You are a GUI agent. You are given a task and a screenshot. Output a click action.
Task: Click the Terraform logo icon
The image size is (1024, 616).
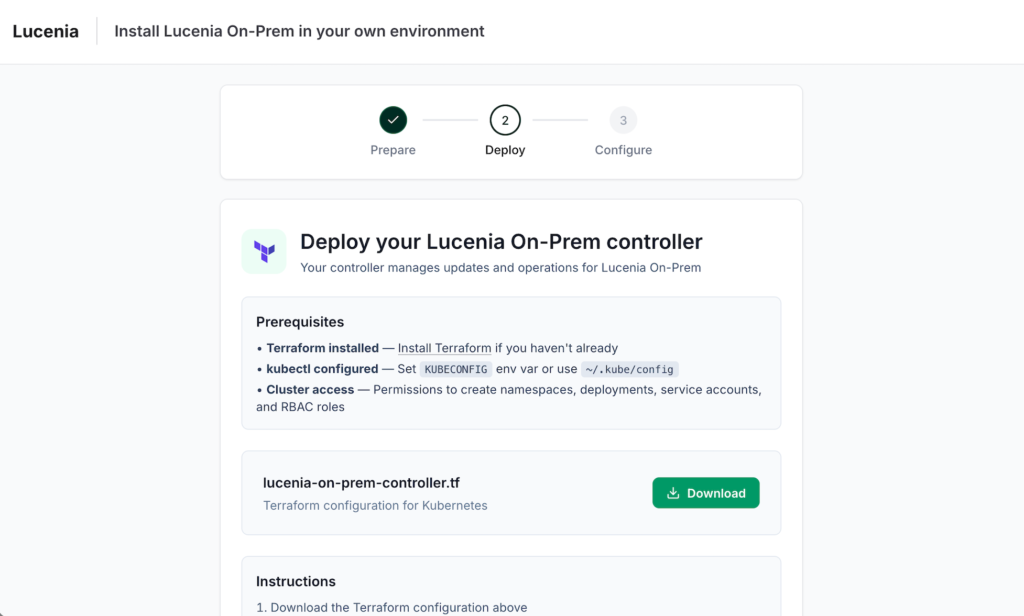[264, 251]
